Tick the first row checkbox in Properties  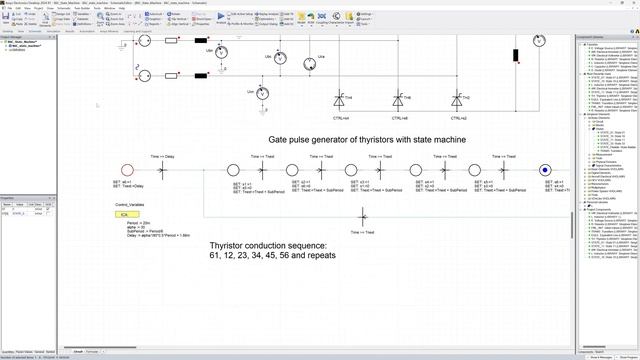click(x=49, y=209)
